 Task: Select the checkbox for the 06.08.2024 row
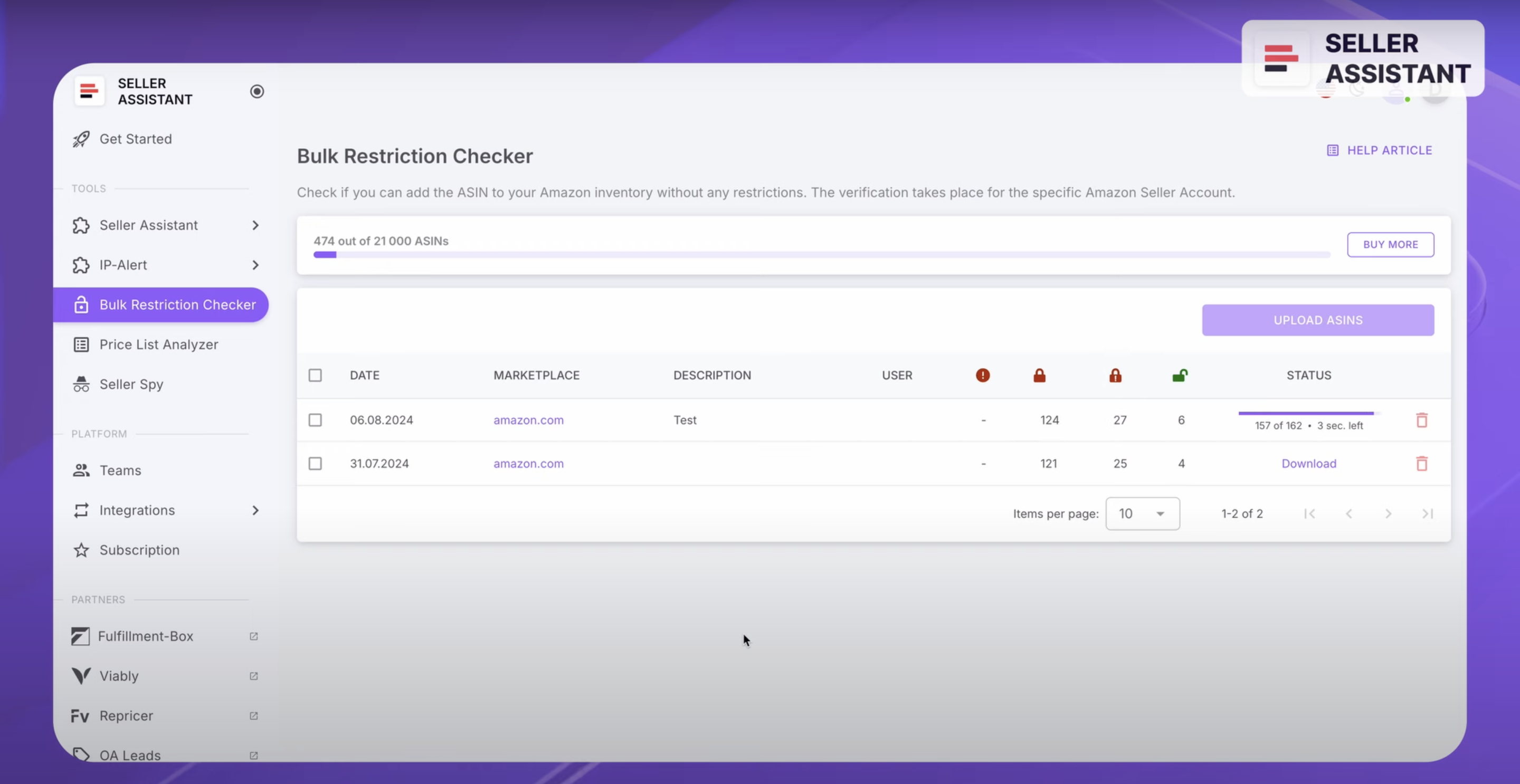(x=316, y=420)
